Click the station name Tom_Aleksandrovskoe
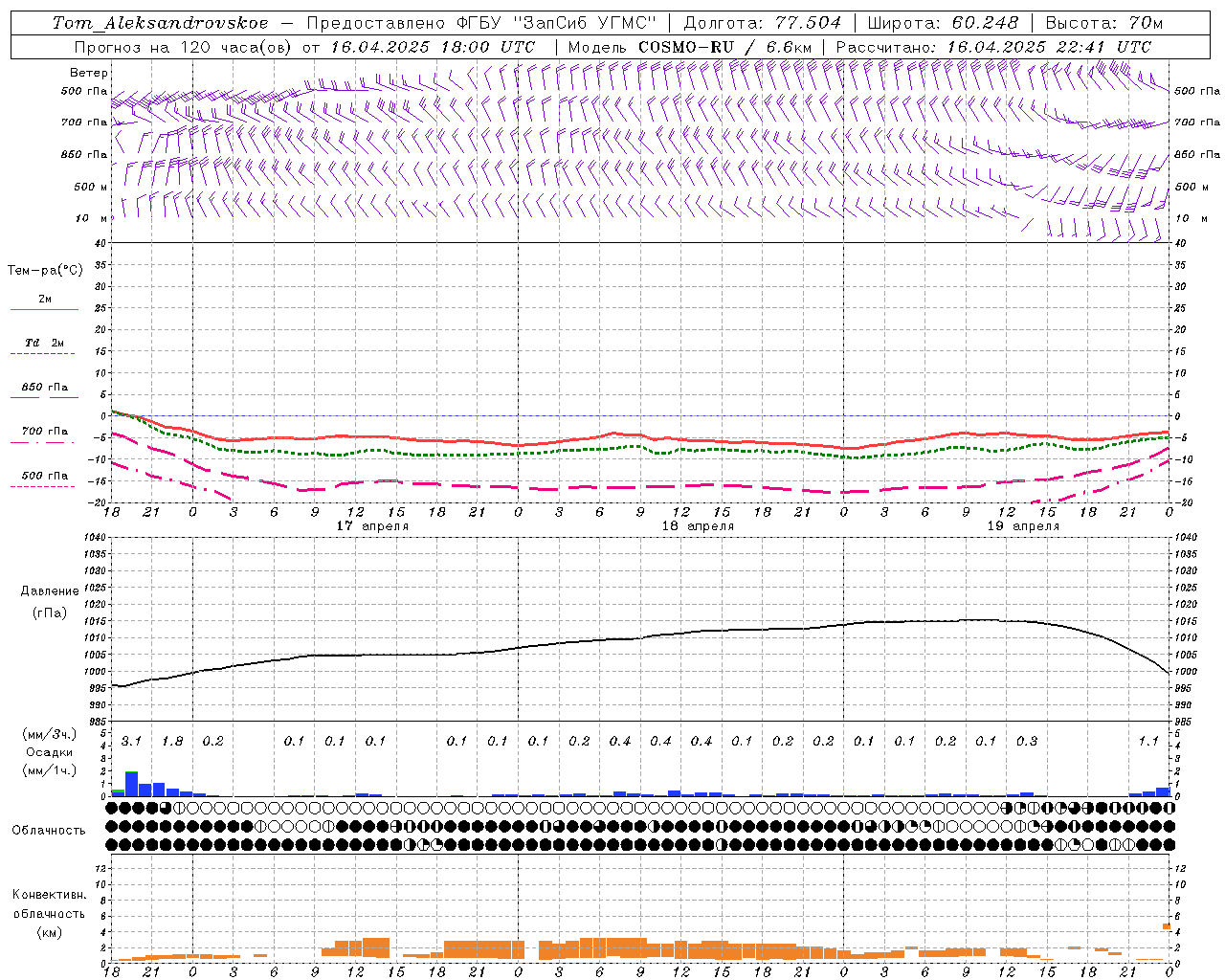 point(161,23)
